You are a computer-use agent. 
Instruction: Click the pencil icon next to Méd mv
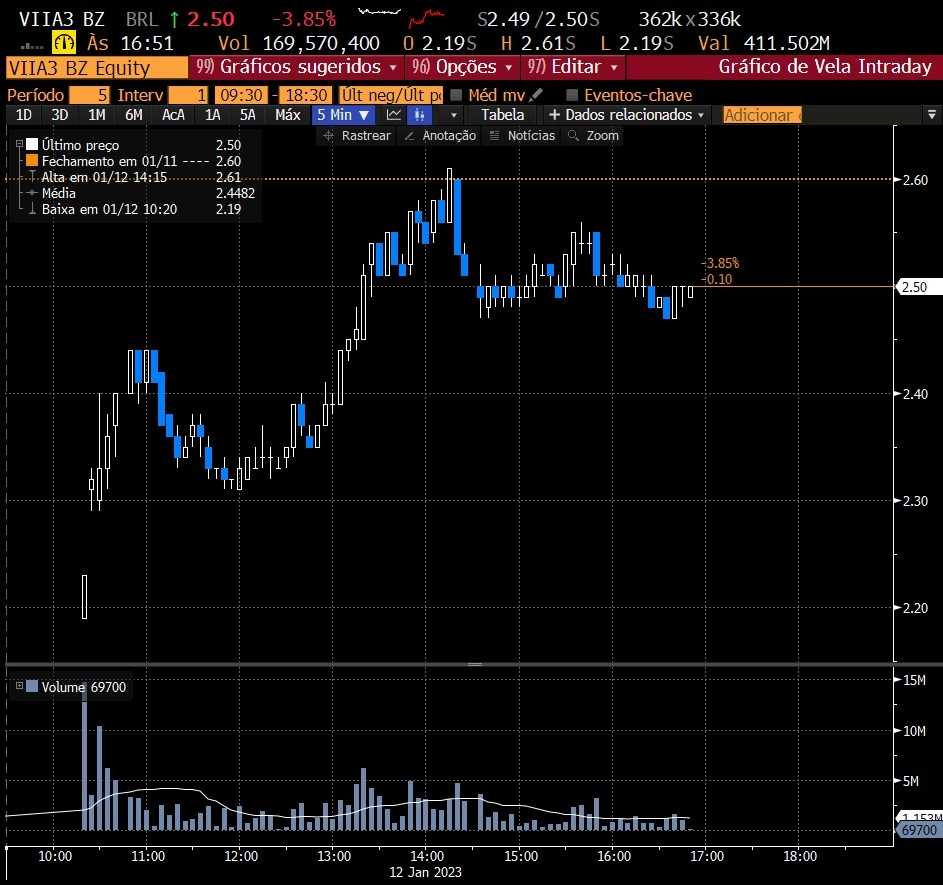coord(537,94)
